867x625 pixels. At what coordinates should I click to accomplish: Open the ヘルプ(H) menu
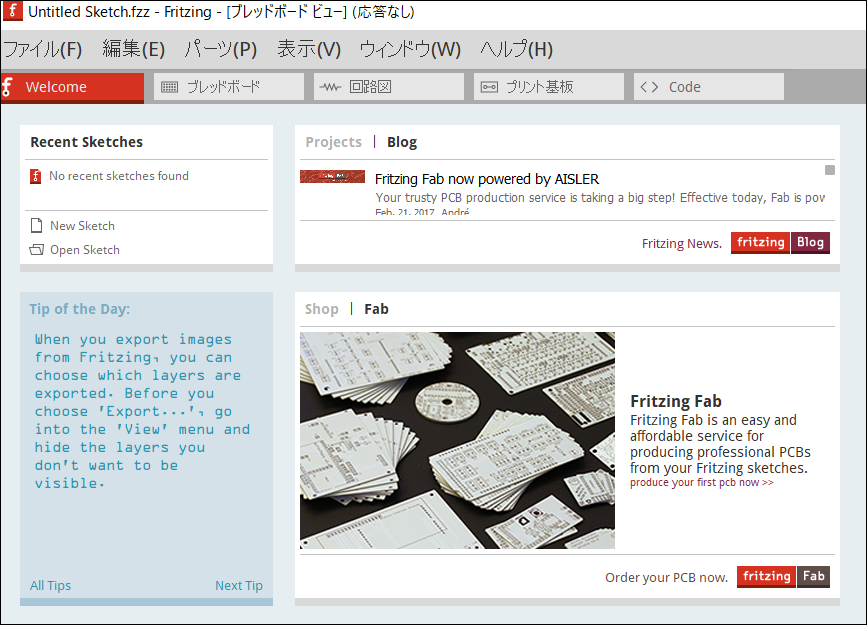tap(516, 49)
